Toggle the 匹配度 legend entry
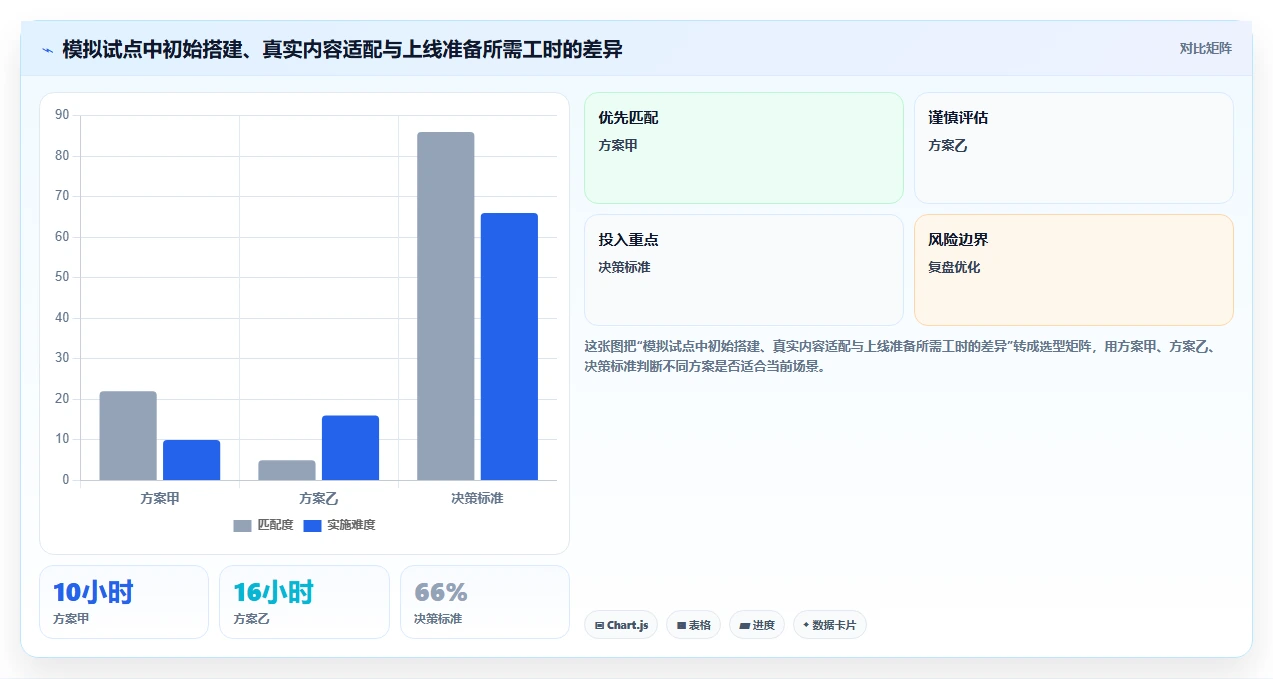Viewport: 1273px width, 679px height. tap(263, 525)
